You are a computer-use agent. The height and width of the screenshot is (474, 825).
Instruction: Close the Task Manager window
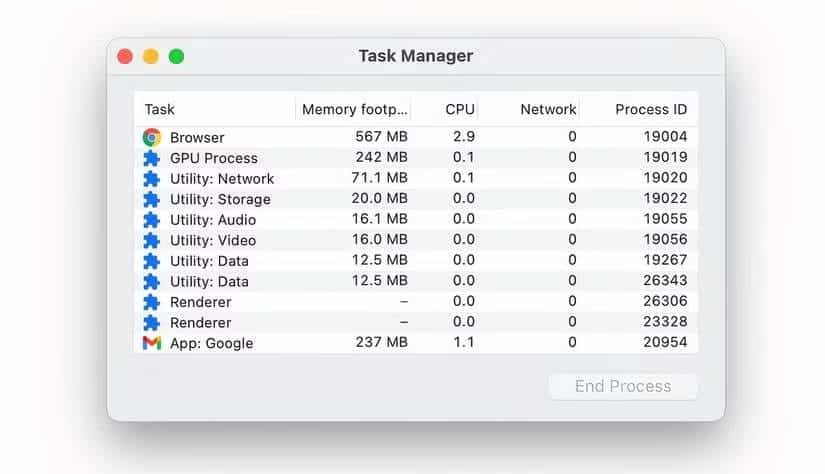(x=126, y=56)
